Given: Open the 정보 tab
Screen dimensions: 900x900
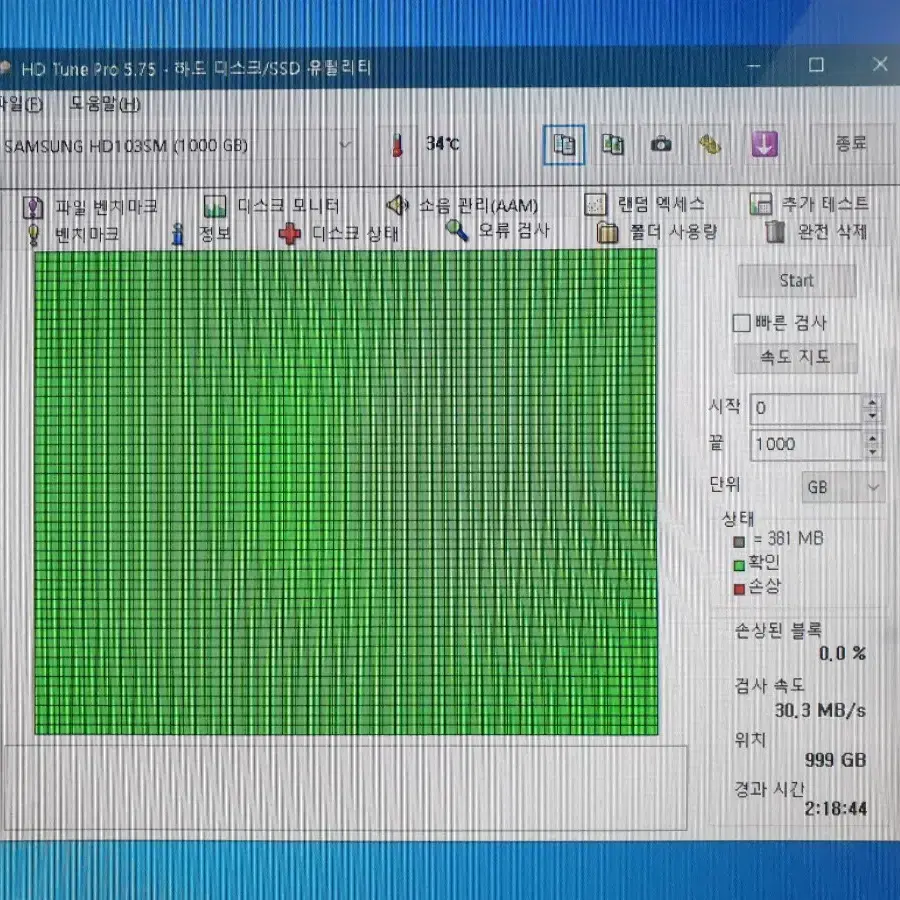Looking at the screenshot, I should point(201,234).
